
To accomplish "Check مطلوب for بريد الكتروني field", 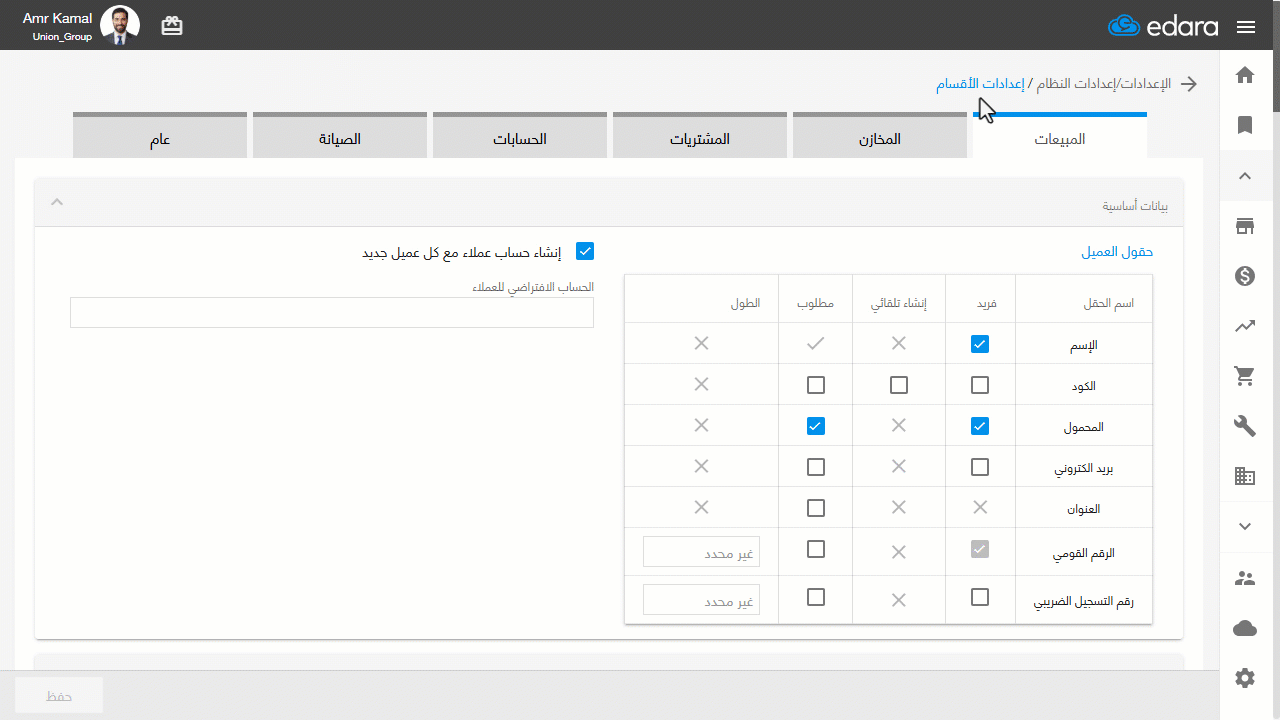I will pos(816,467).
